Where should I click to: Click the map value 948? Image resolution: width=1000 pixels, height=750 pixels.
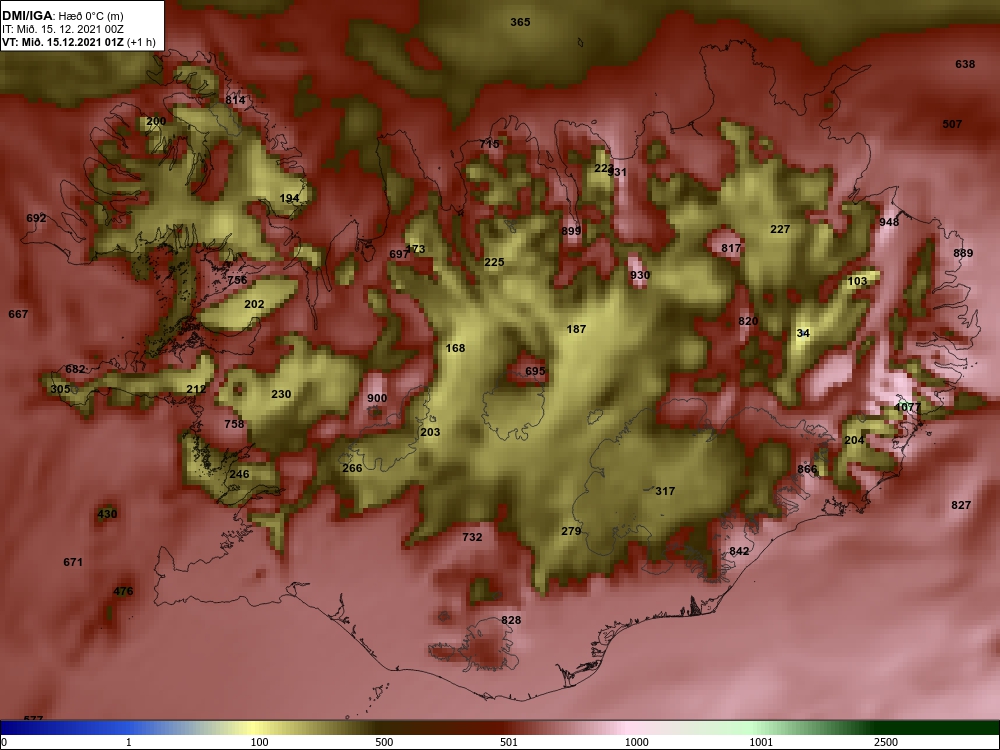point(889,222)
